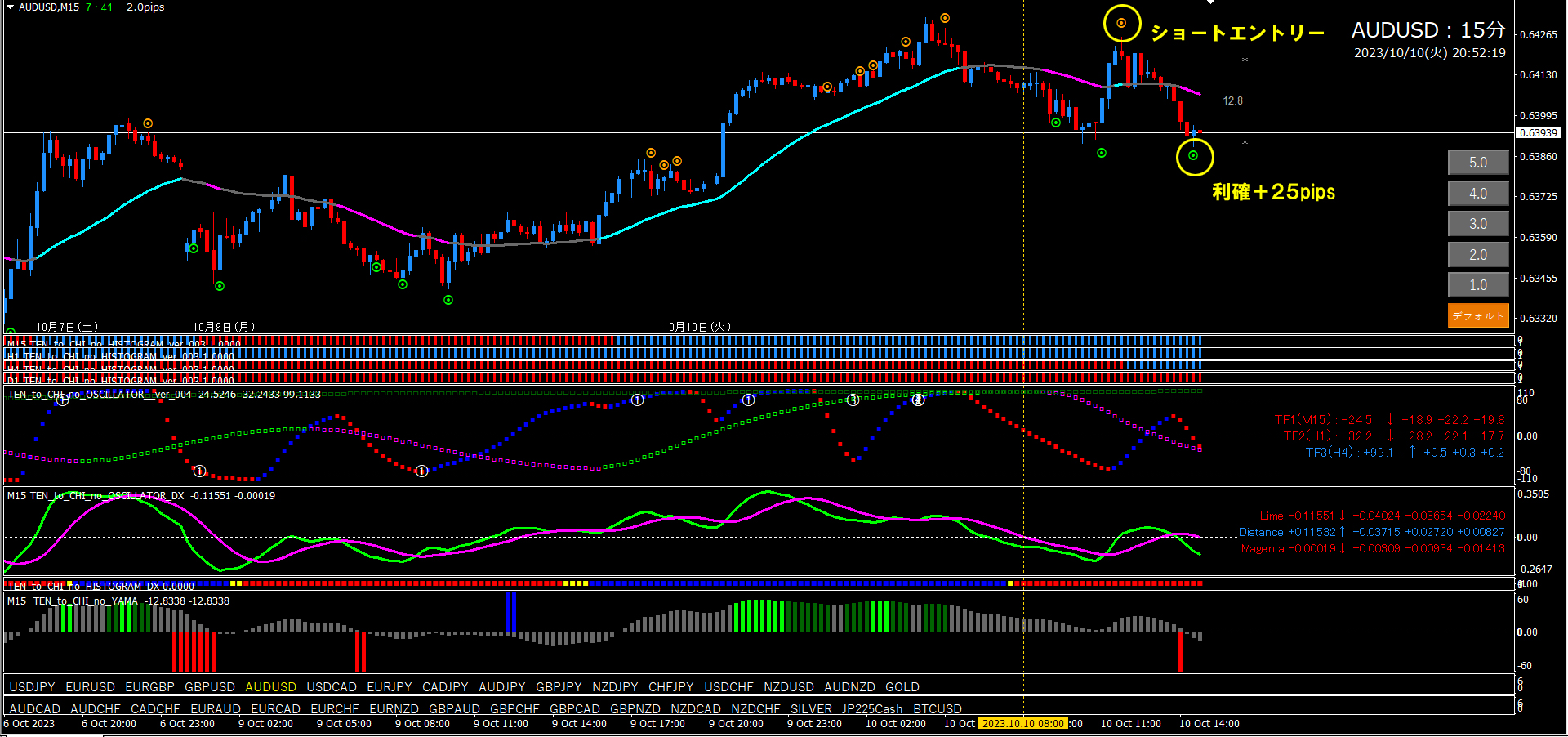Click the 2.0 scale button
Viewport: 1568px width, 737px height.
[x=1478, y=255]
